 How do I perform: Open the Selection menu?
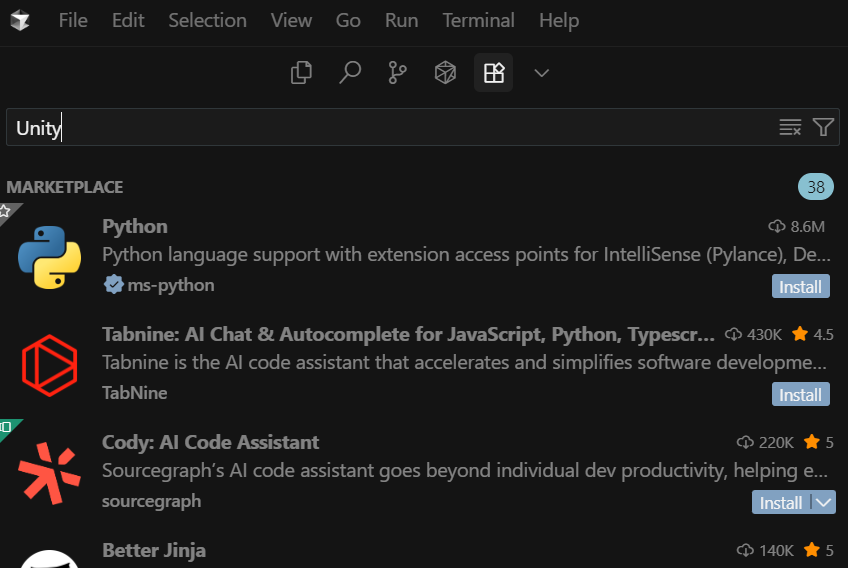pos(206,20)
